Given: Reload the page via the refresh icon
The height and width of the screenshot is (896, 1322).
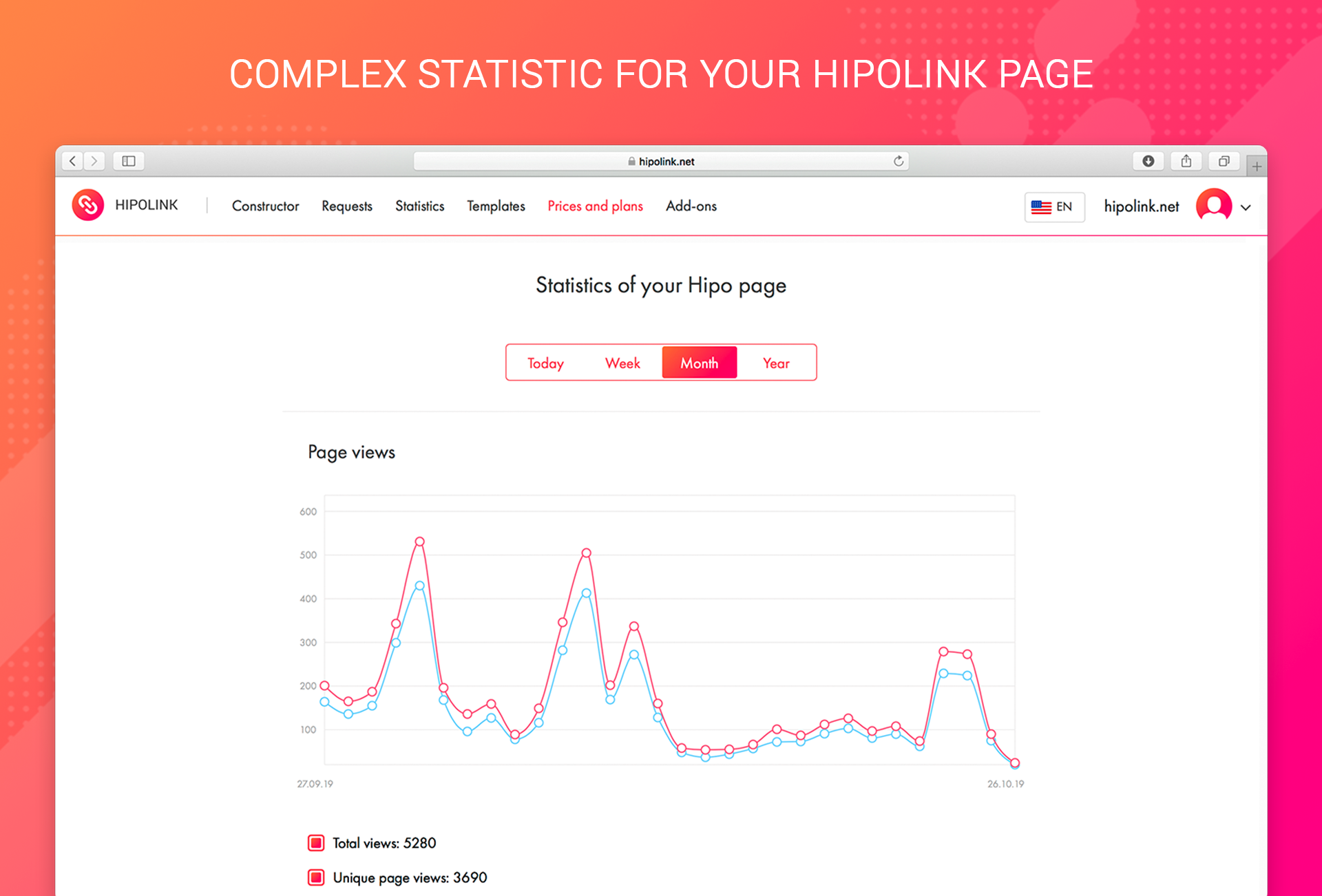Looking at the screenshot, I should pos(899,160).
